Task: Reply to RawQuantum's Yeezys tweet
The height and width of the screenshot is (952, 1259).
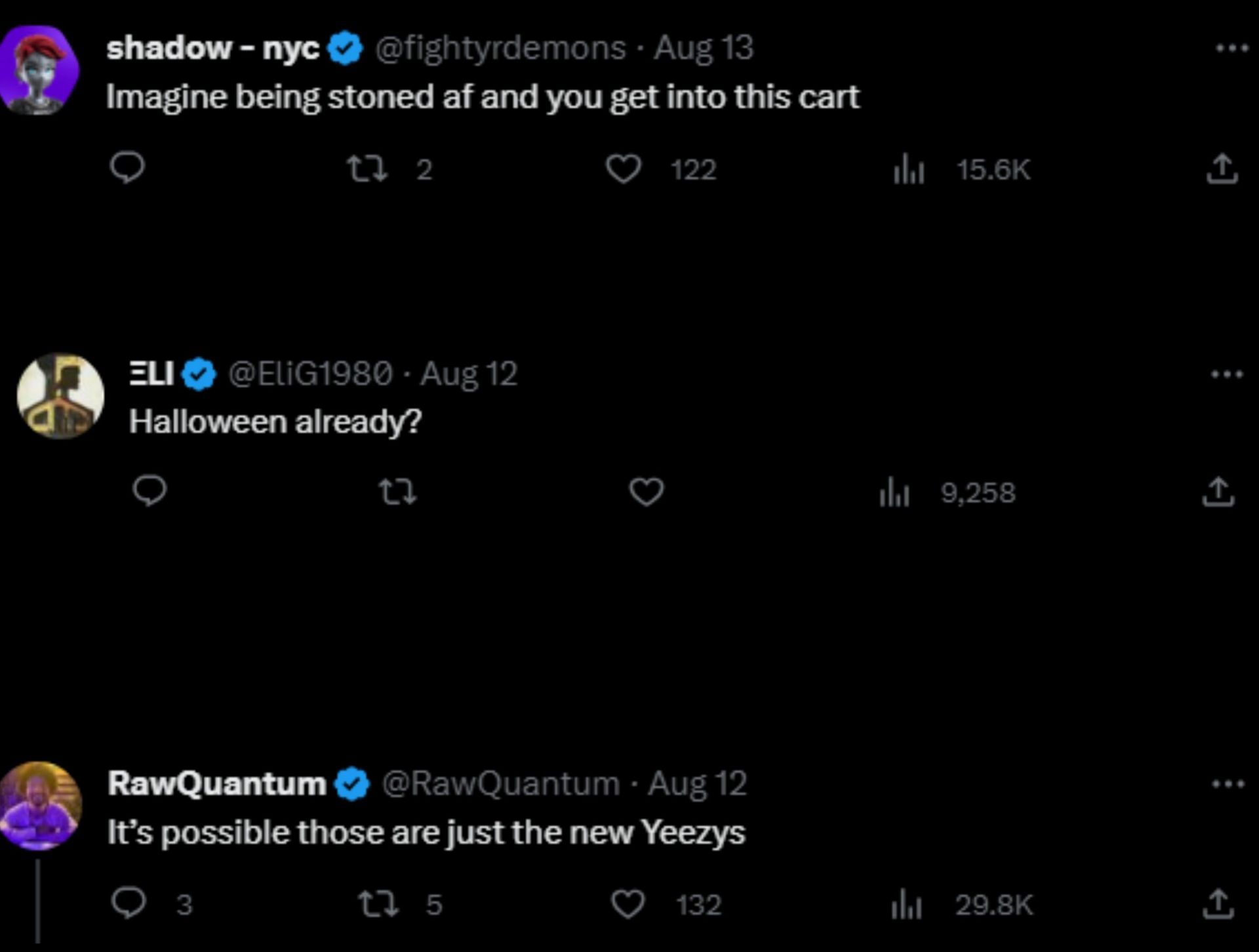Action: (x=128, y=903)
